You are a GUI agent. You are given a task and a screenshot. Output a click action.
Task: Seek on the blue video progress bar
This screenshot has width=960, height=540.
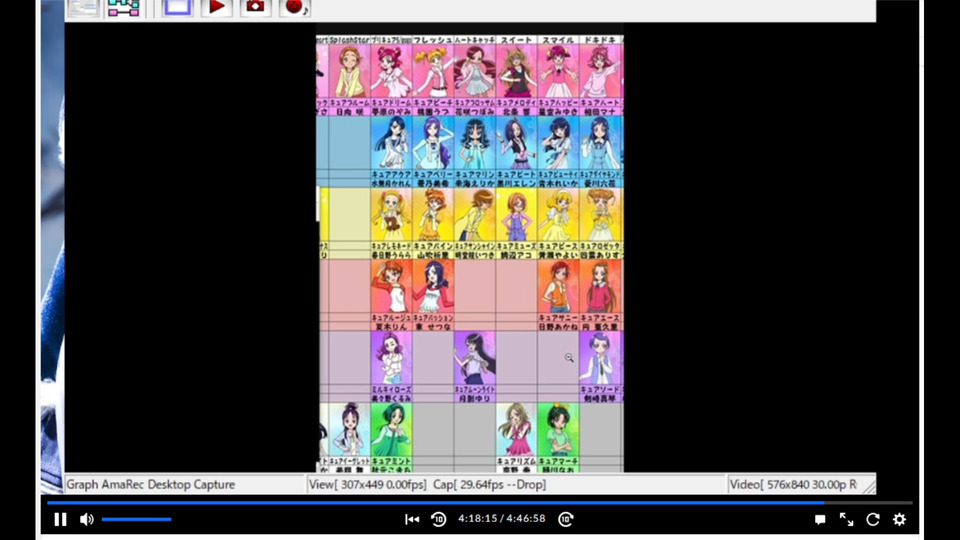[479, 503]
